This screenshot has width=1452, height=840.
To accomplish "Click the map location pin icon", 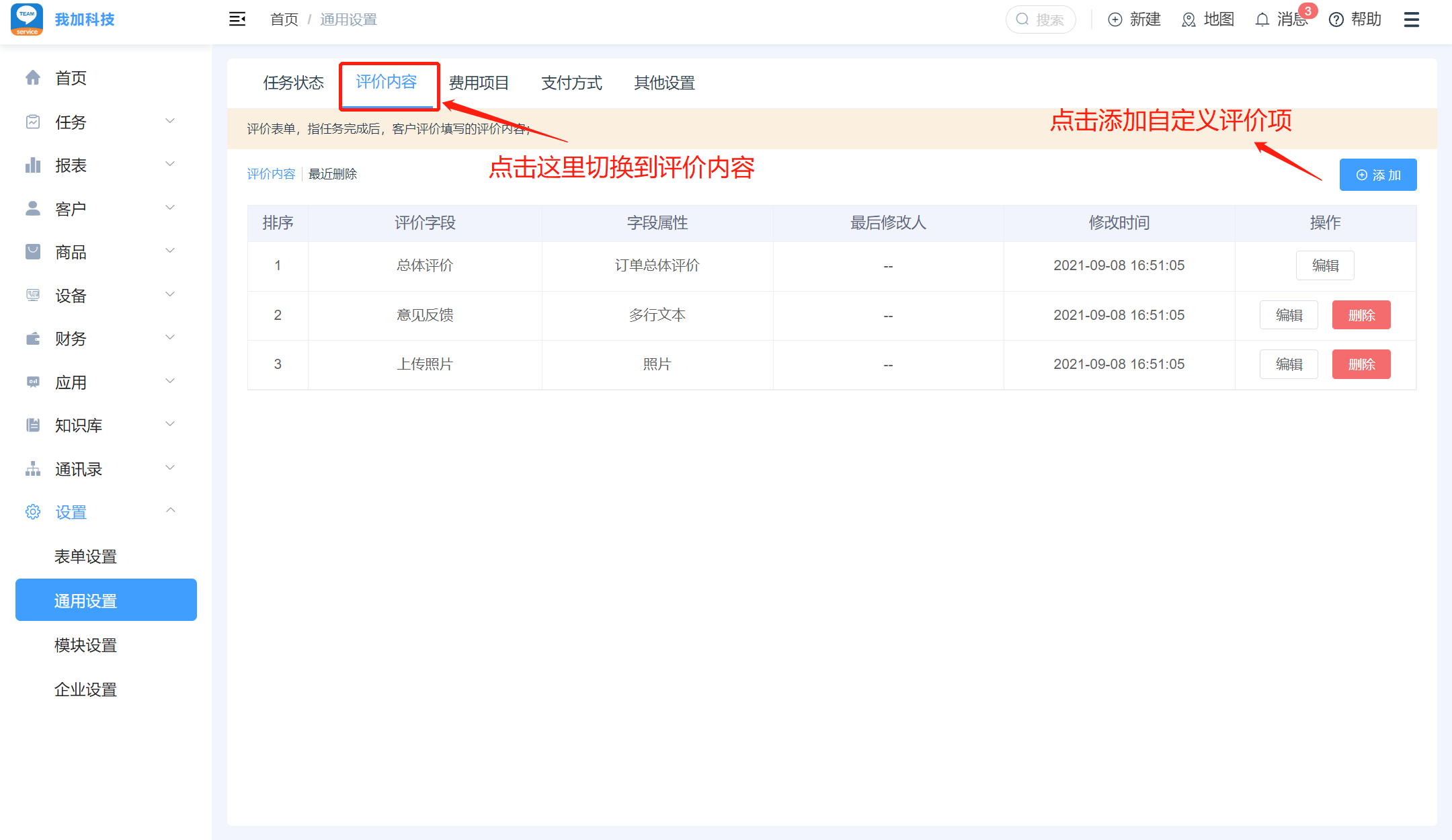I will [1188, 19].
